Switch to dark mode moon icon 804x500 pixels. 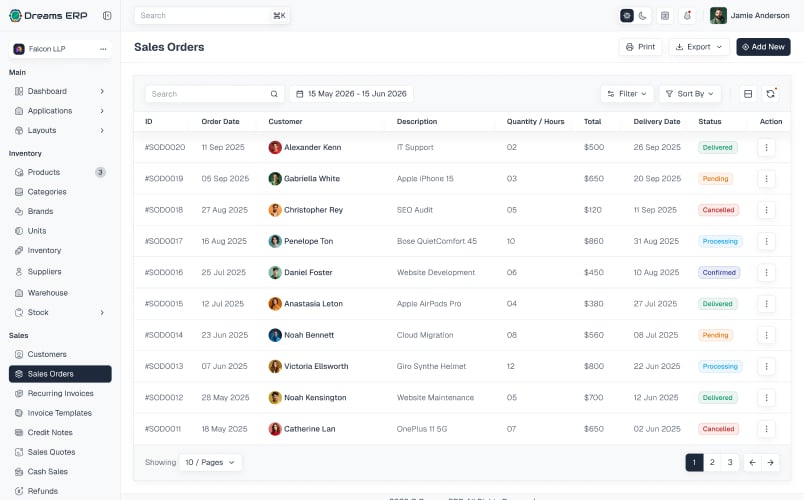tap(642, 16)
